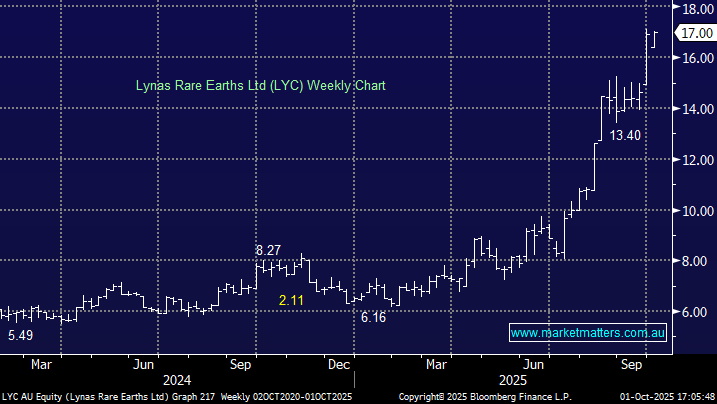Select the Sep marker in 2025
This screenshot has width=717, height=404.
coord(631,365)
